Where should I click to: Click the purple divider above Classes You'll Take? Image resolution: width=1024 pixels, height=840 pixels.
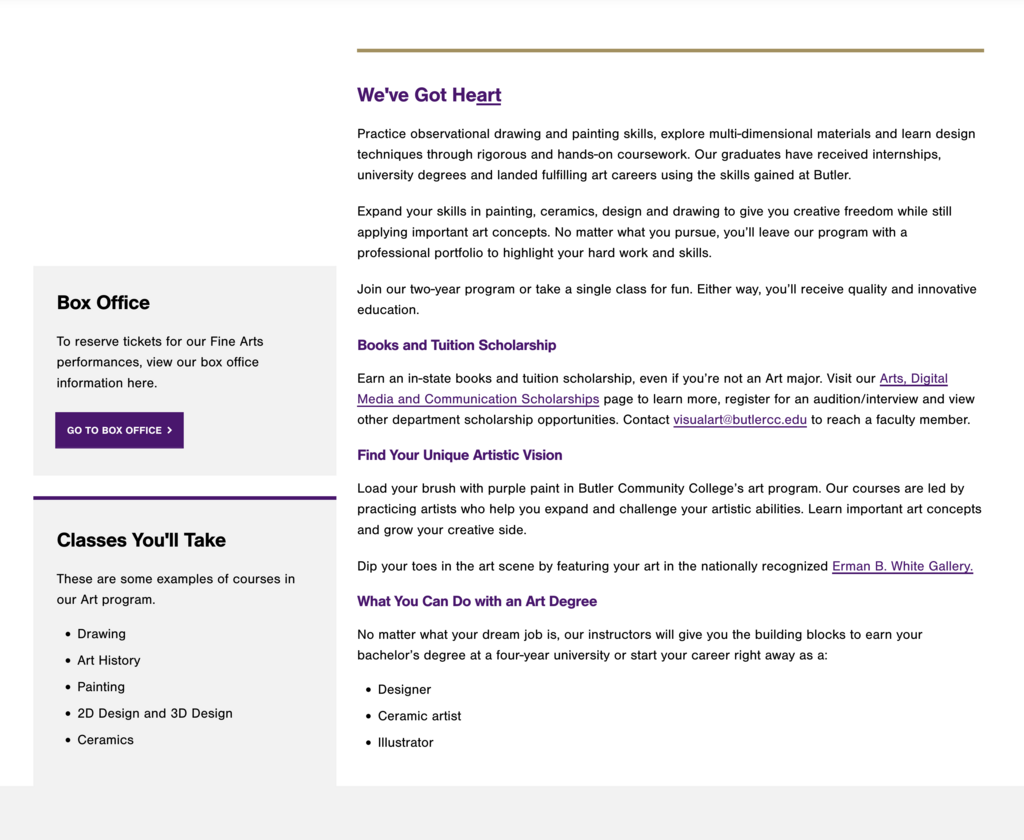pyautogui.click(x=184, y=497)
